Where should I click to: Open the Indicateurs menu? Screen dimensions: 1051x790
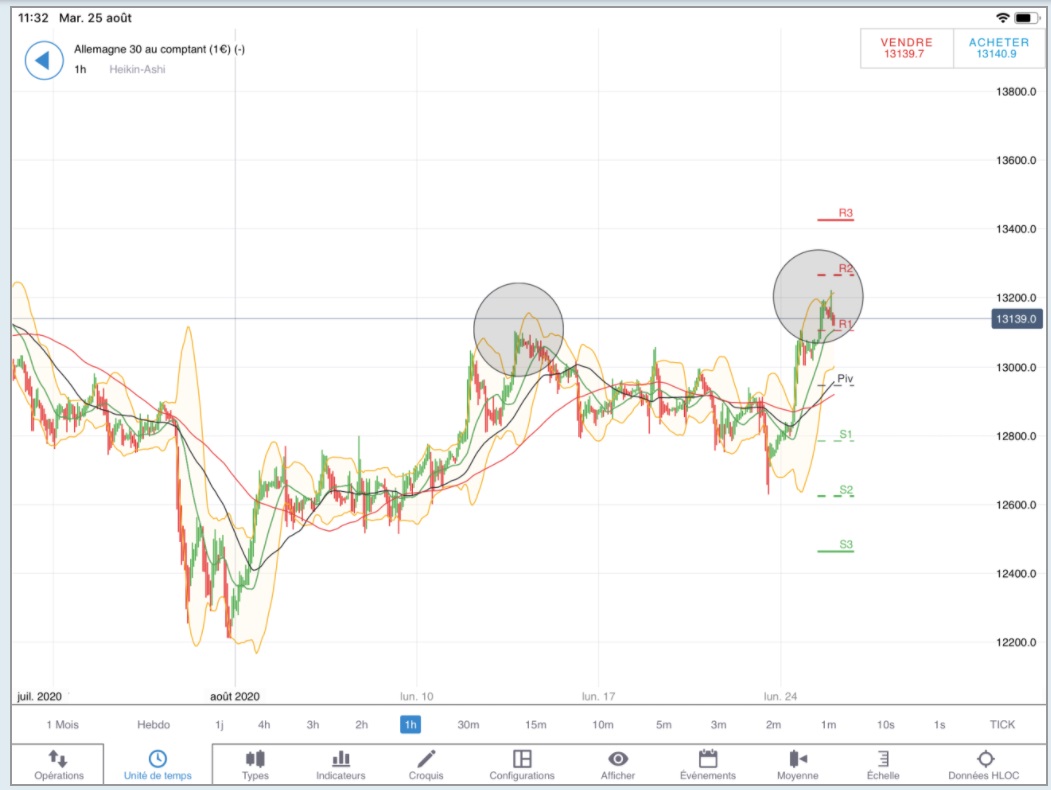click(341, 765)
